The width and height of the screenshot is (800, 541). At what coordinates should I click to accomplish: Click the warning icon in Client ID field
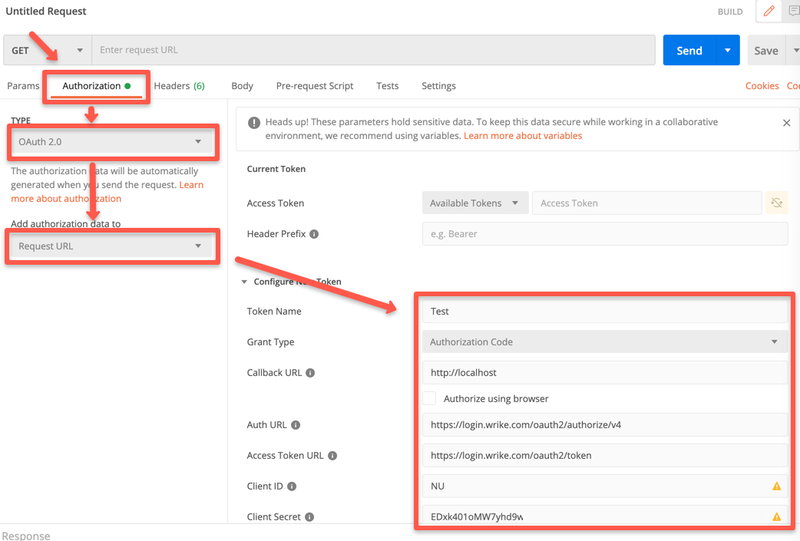pyautogui.click(x=776, y=486)
